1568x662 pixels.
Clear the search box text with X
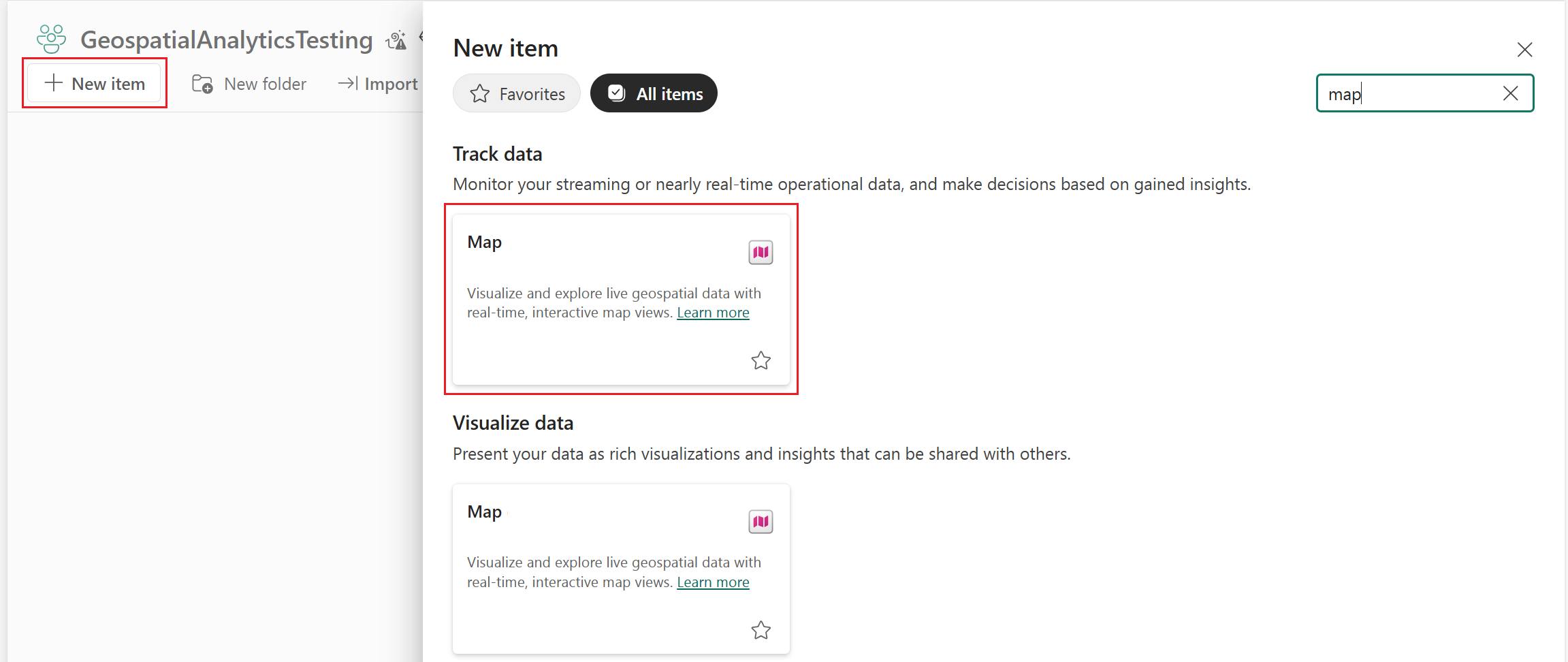(x=1510, y=93)
